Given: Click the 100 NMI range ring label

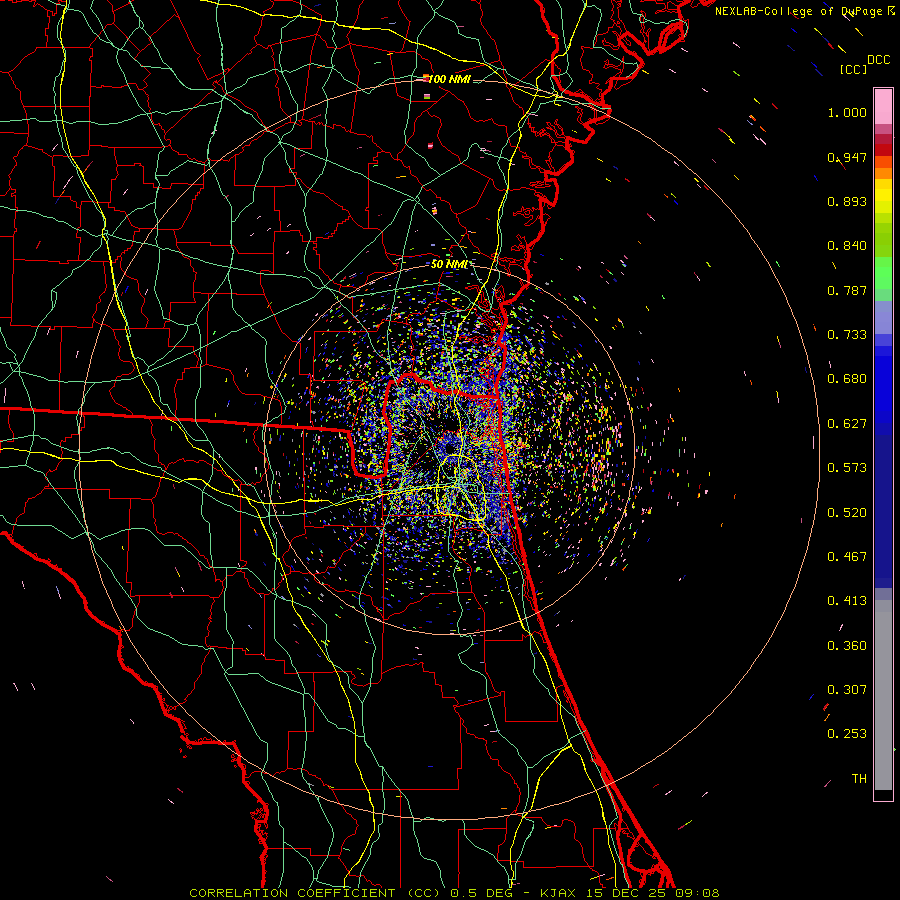Looking at the screenshot, I should tap(449, 79).
